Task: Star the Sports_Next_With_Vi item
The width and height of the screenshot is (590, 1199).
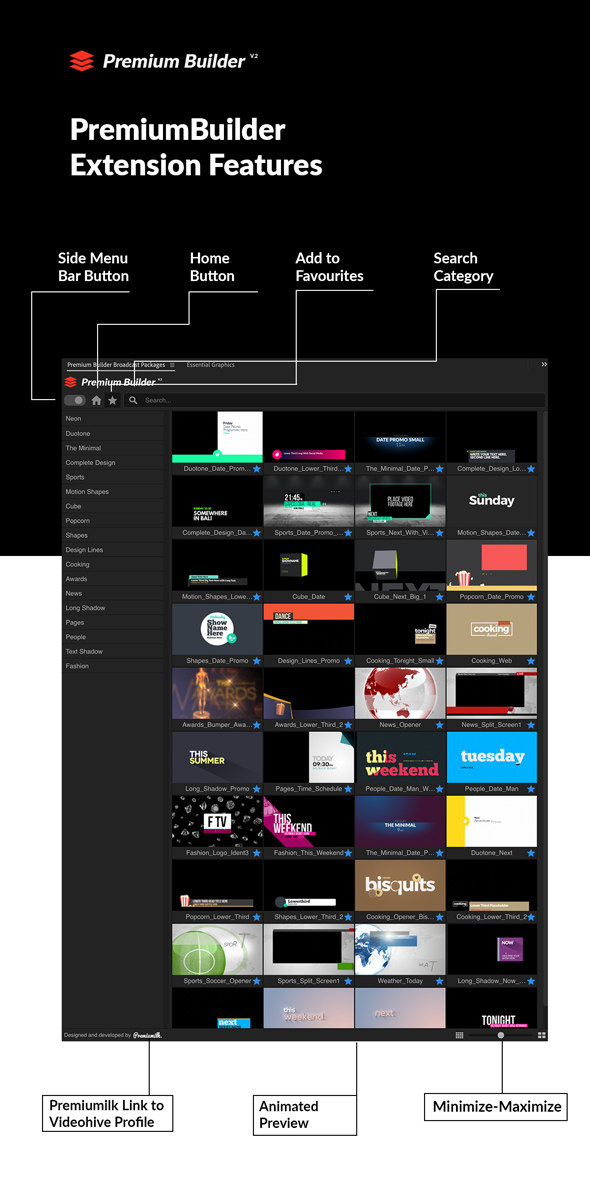Action: coord(439,533)
